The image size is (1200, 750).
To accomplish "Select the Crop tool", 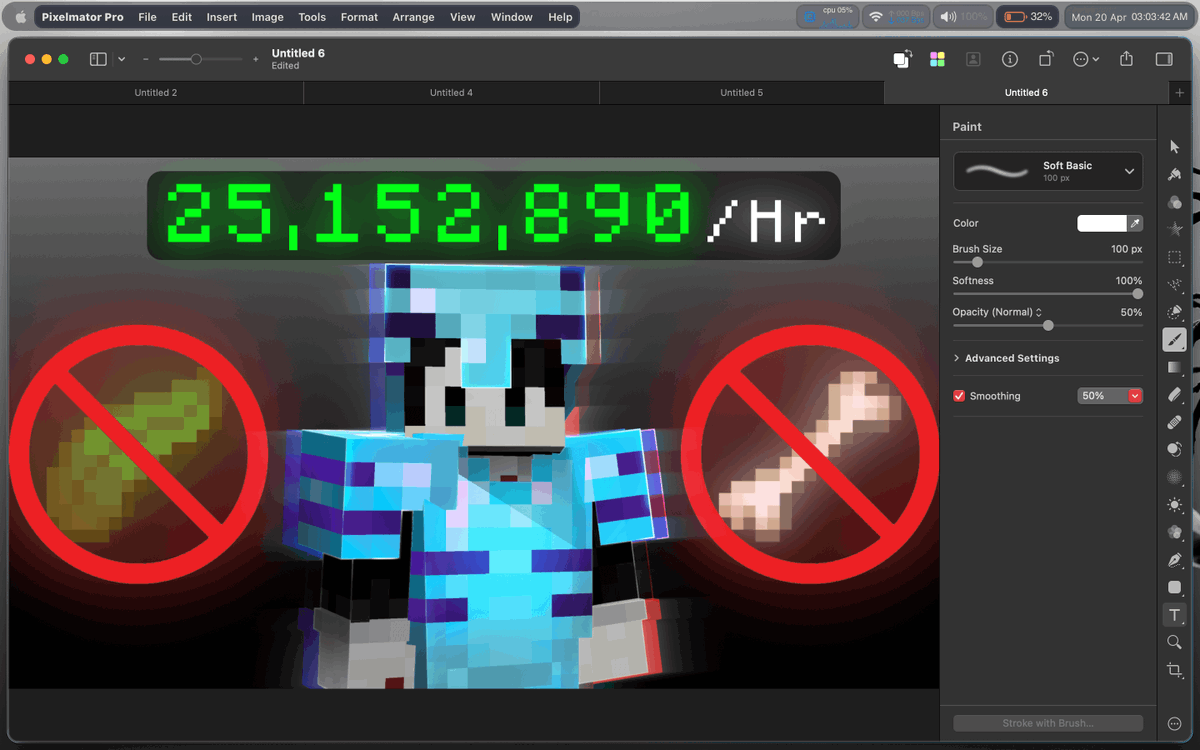I will coord(1175,670).
